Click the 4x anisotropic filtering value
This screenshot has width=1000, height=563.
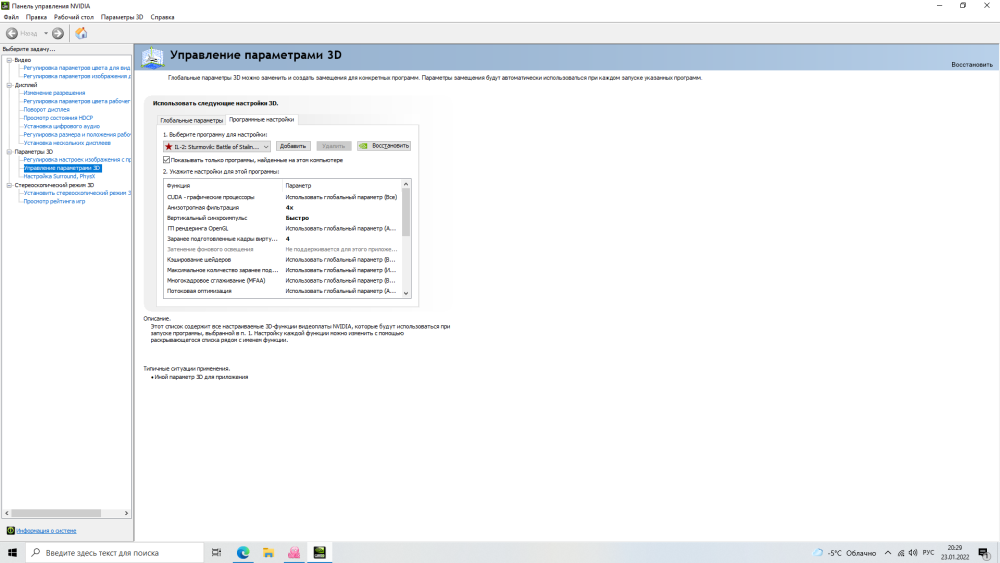pos(290,208)
